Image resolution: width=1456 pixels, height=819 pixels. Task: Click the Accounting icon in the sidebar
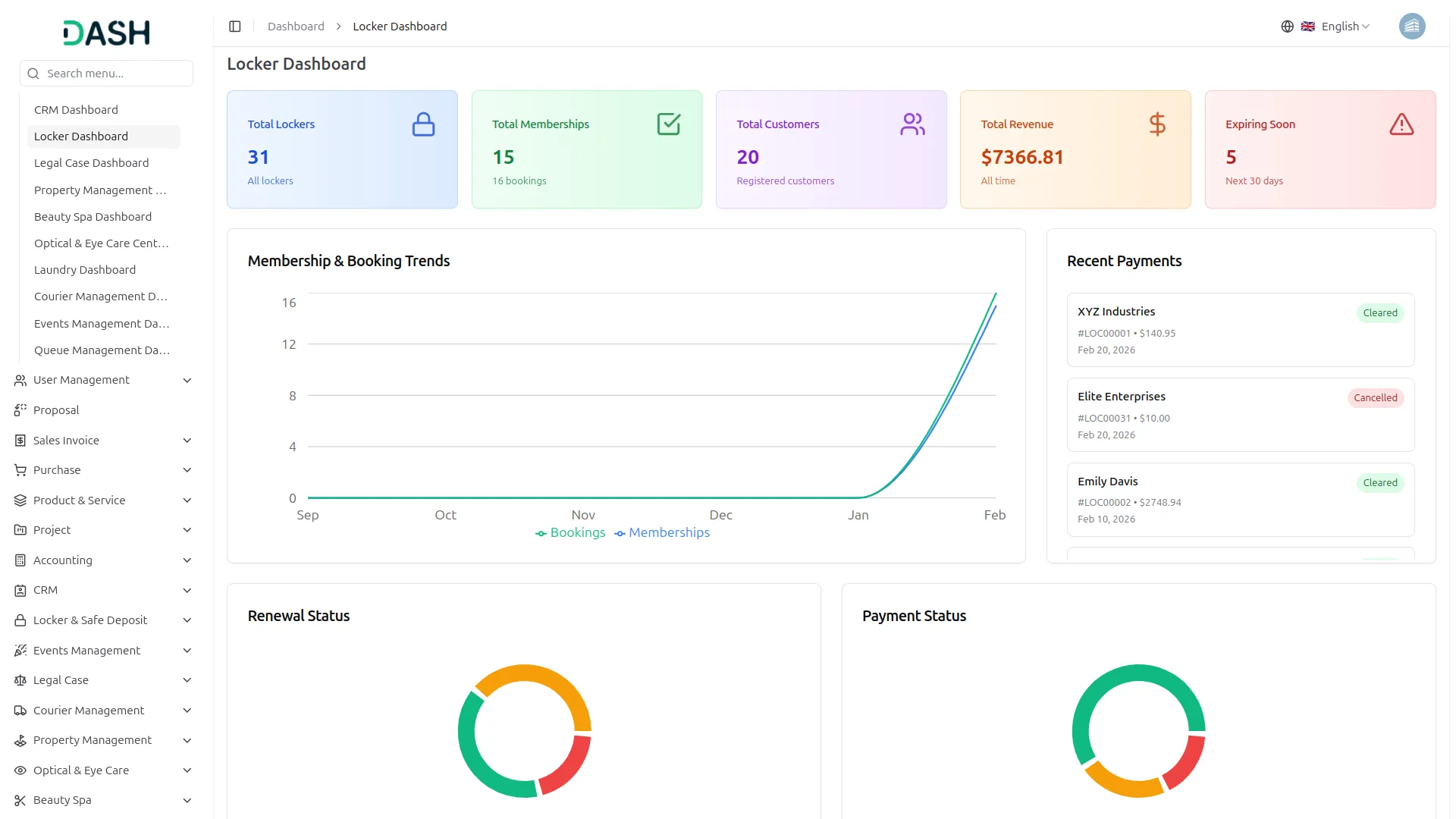tap(20, 560)
